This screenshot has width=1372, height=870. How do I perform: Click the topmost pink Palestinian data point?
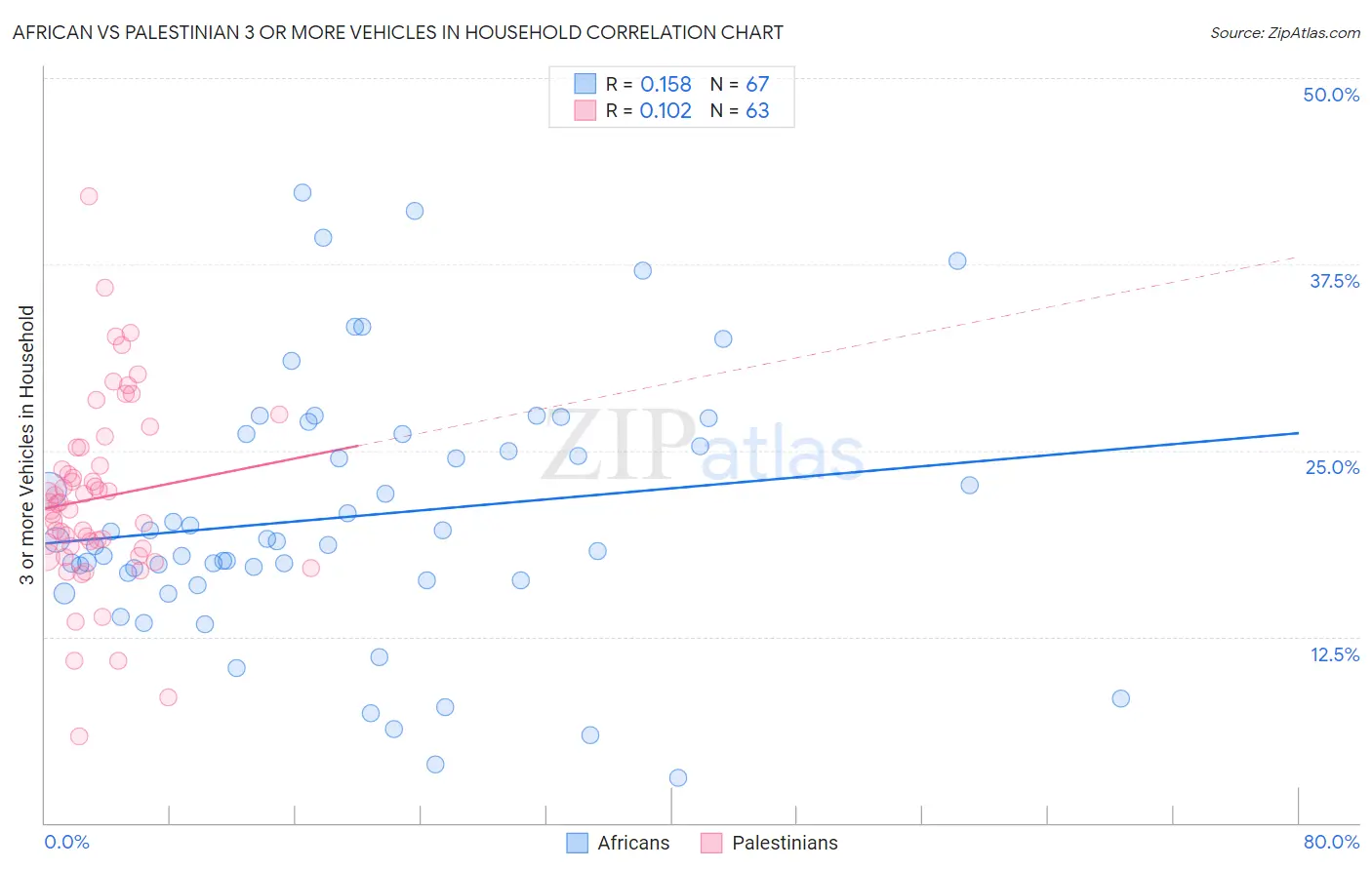pos(89,196)
